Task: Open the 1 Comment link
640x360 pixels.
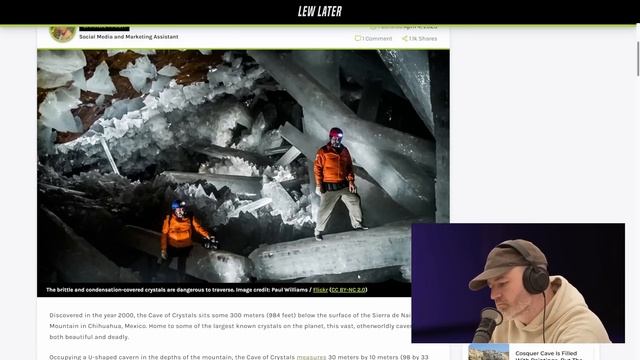Action: pos(377,38)
